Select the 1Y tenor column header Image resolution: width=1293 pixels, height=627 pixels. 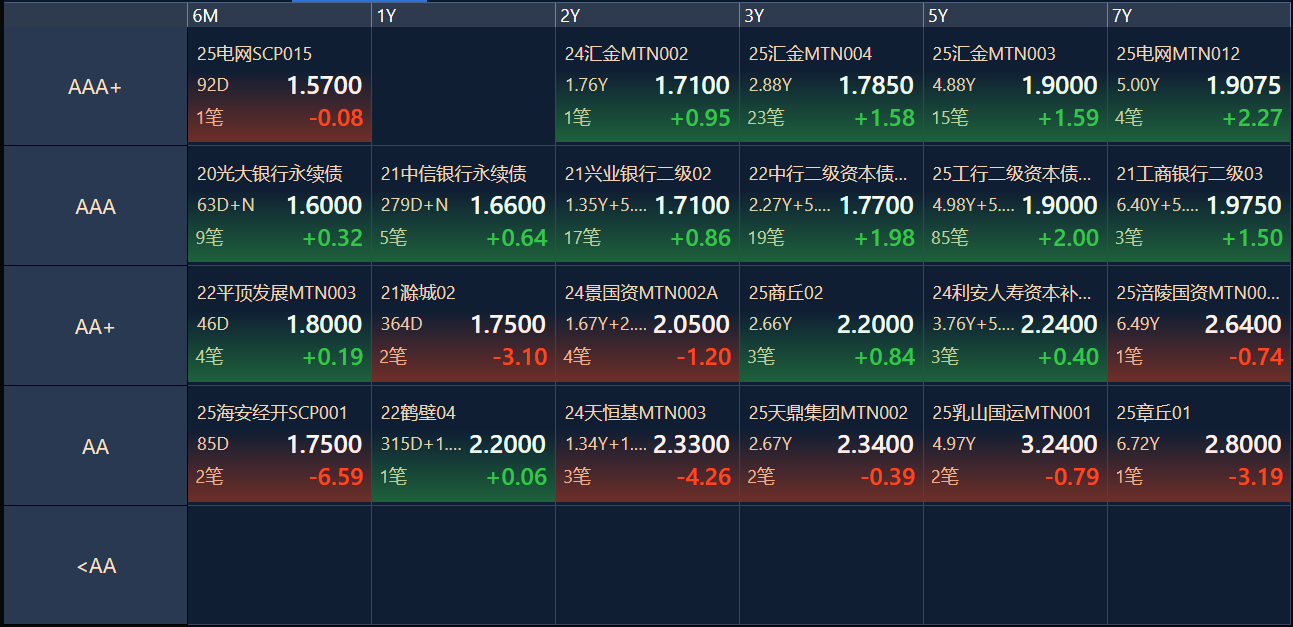(463, 15)
